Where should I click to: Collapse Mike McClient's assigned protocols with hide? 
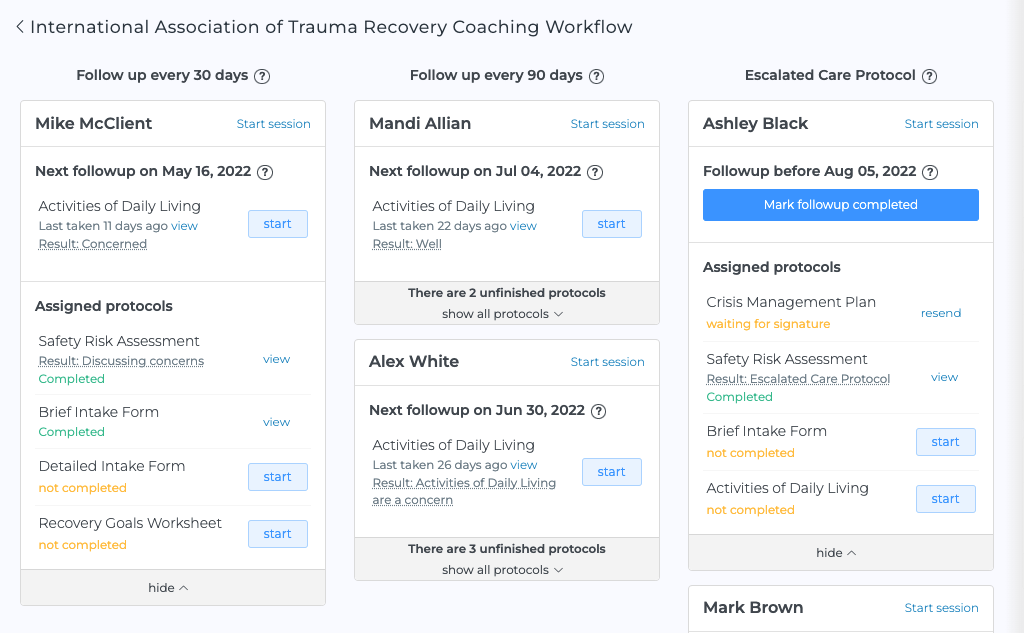(x=168, y=588)
